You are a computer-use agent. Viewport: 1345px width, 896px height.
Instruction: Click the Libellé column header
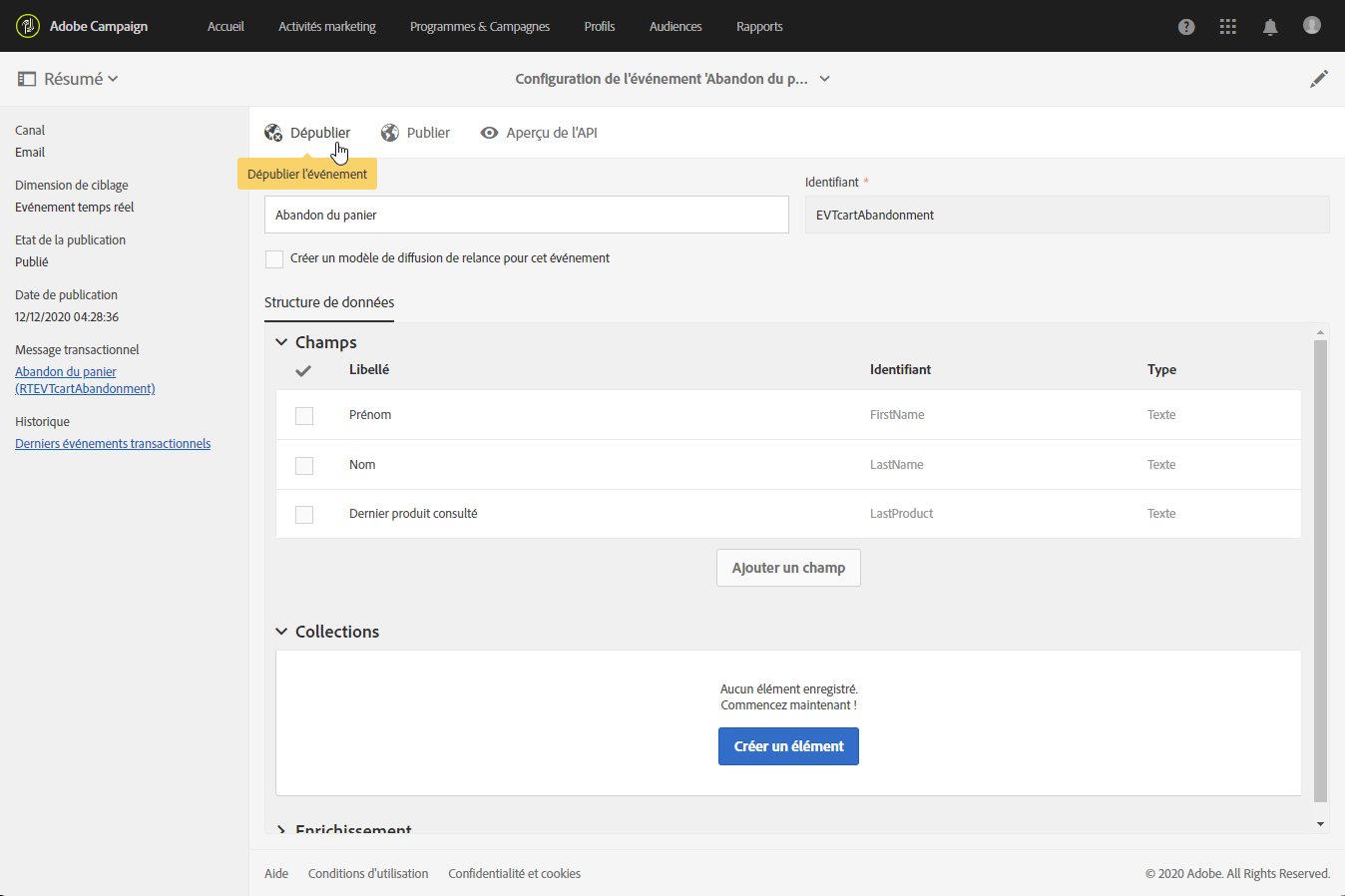tap(369, 370)
